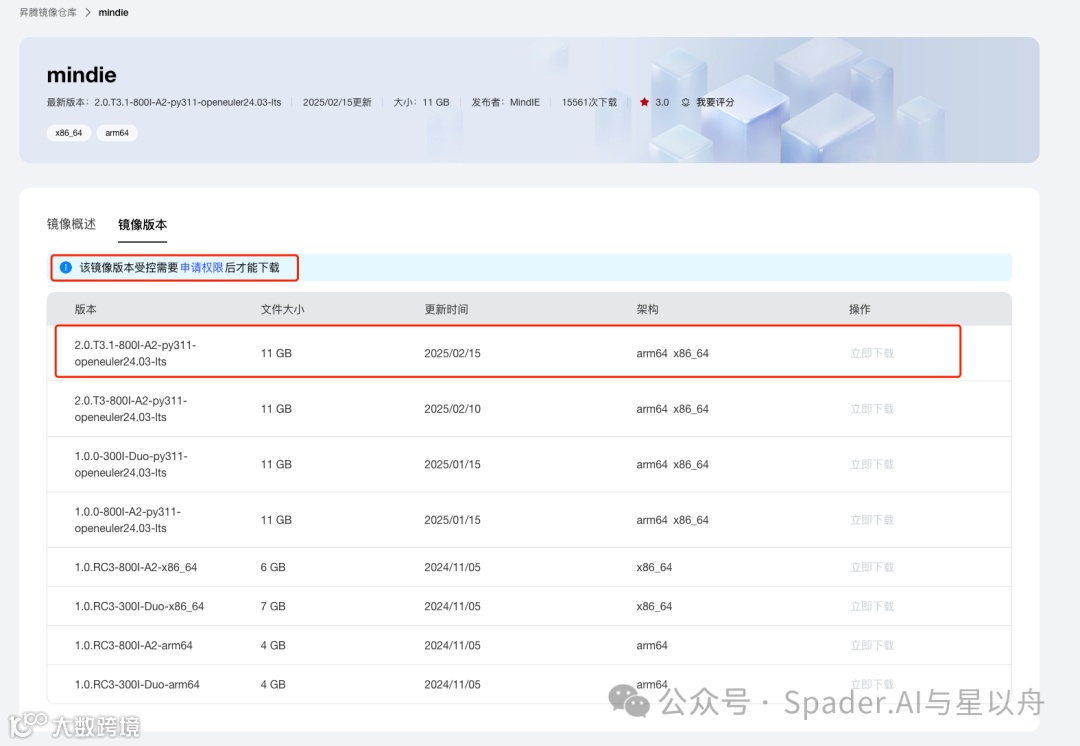Click the blue info icon in notice bar

[x=65, y=267]
